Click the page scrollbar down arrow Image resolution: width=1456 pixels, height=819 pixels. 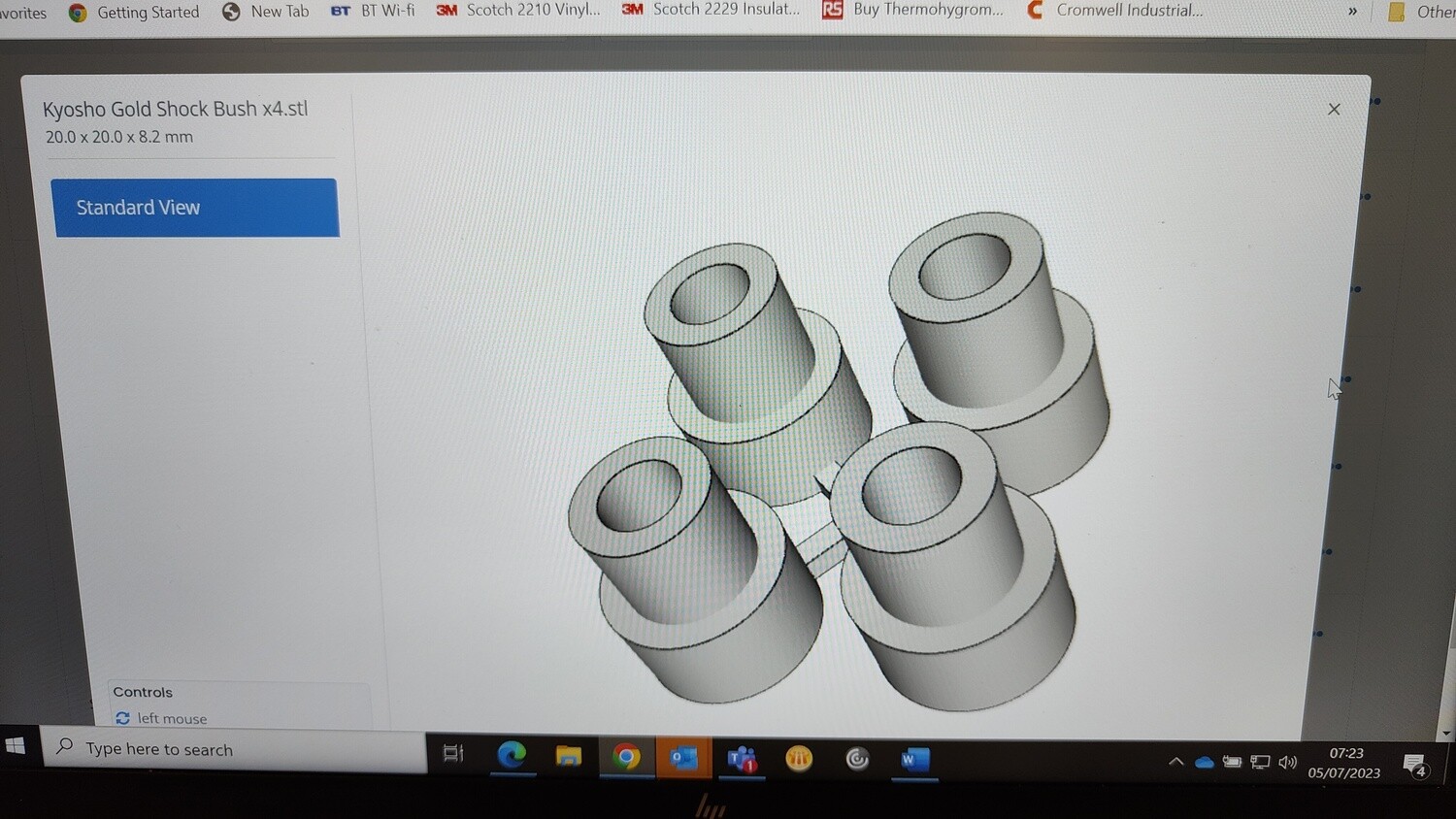pos(1447,734)
